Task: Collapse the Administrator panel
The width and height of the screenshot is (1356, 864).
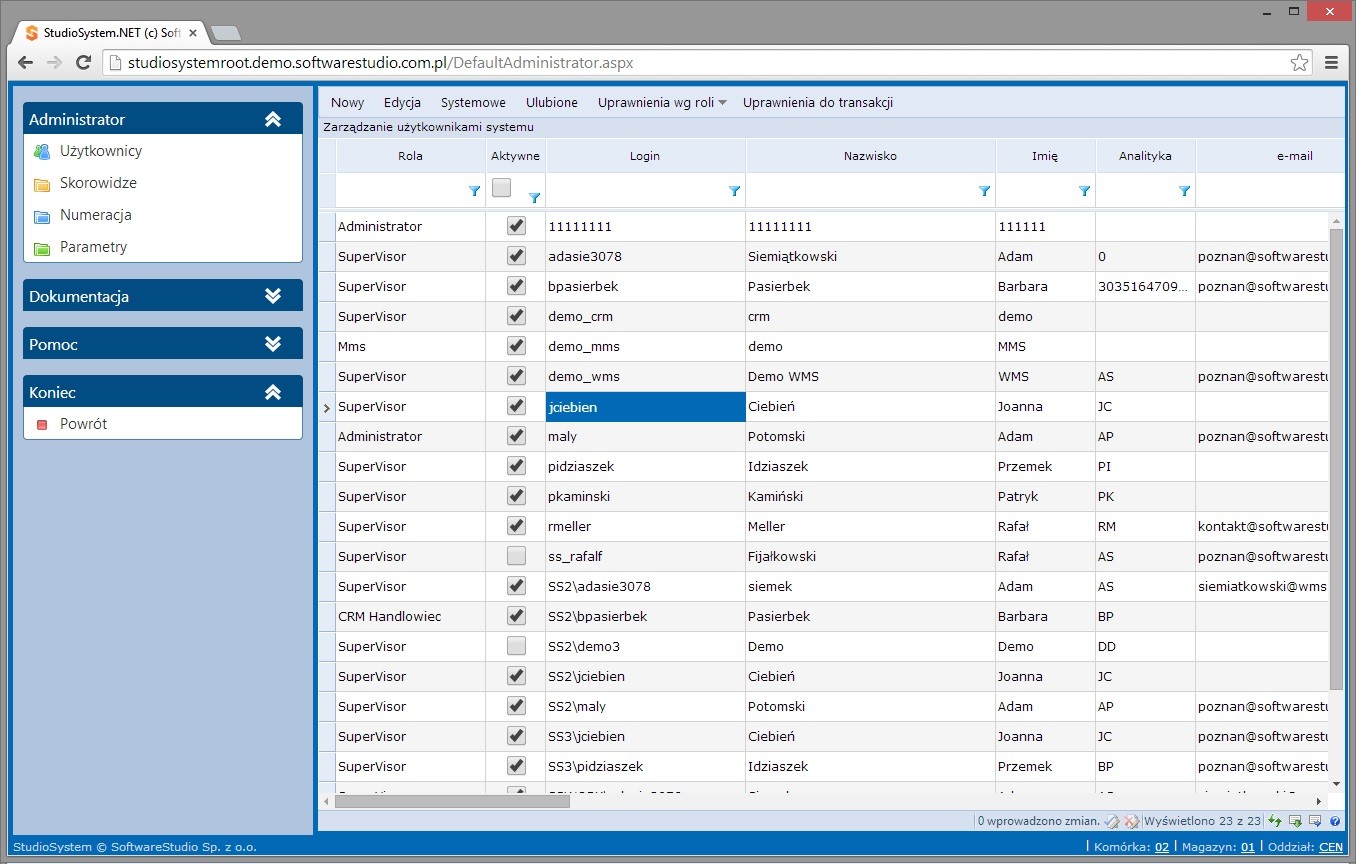Action: 273,119
